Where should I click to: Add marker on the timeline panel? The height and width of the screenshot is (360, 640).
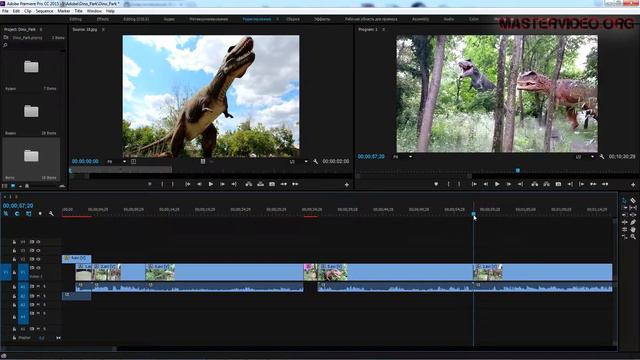[x=40, y=213]
